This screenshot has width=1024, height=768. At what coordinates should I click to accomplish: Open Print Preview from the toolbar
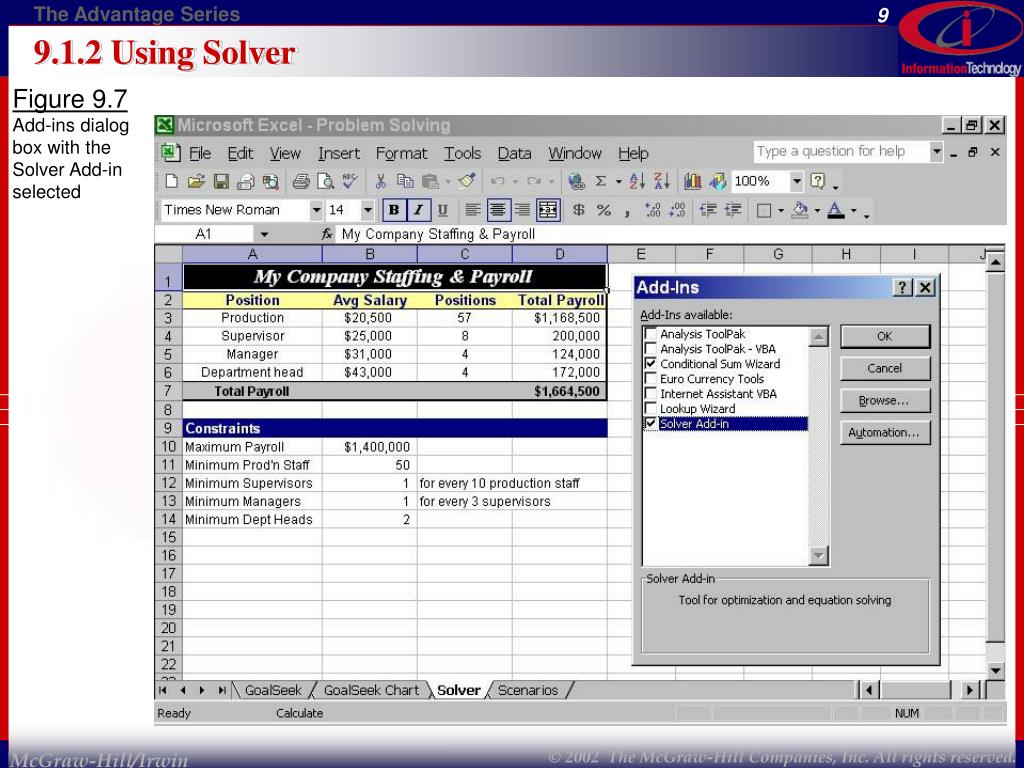[x=325, y=181]
